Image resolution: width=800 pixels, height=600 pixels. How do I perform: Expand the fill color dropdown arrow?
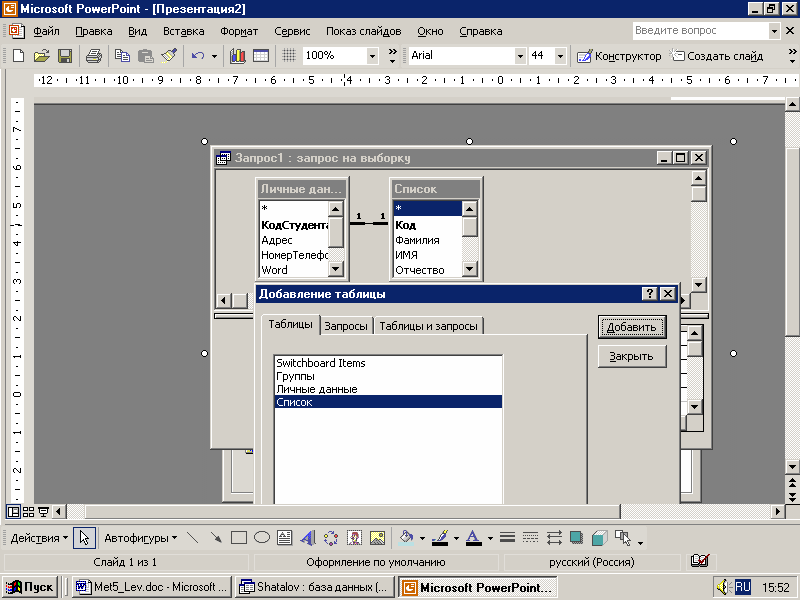(422, 538)
